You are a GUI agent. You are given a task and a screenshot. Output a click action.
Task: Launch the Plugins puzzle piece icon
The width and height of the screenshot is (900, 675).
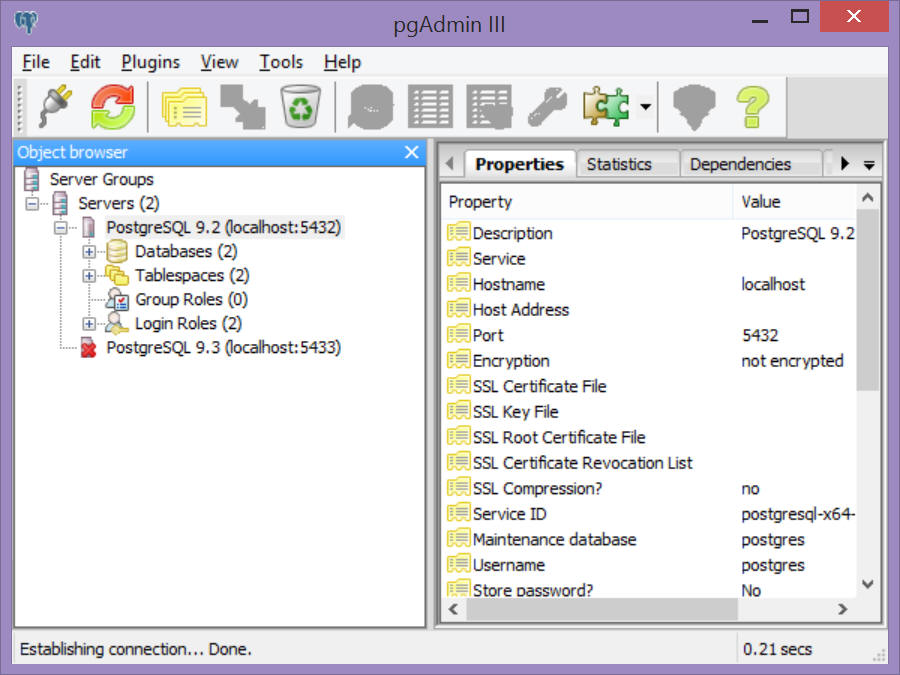[606, 106]
